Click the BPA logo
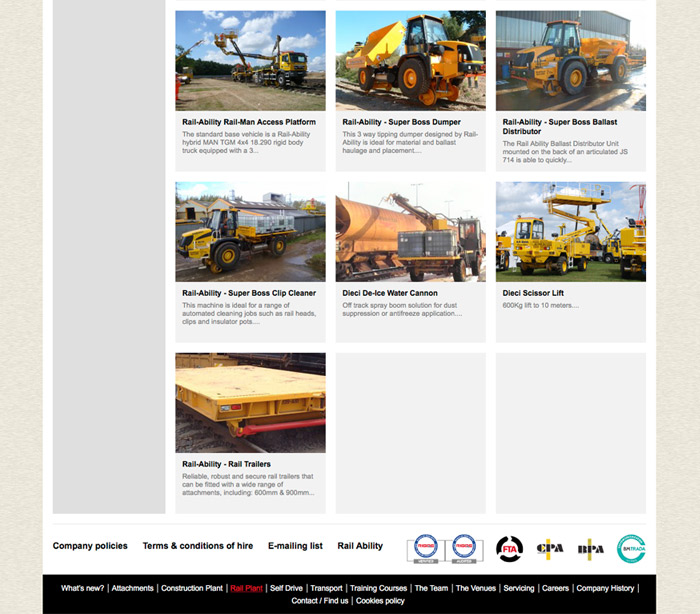This screenshot has height=614, width=700. (591, 549)
